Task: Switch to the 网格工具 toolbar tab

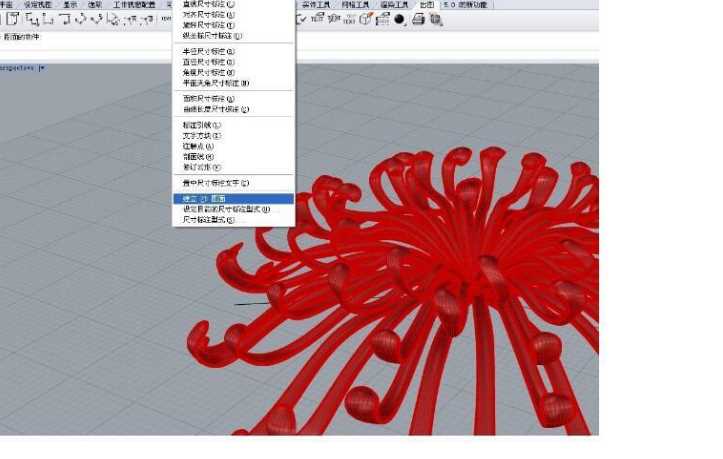Action: tap(361, 5)
